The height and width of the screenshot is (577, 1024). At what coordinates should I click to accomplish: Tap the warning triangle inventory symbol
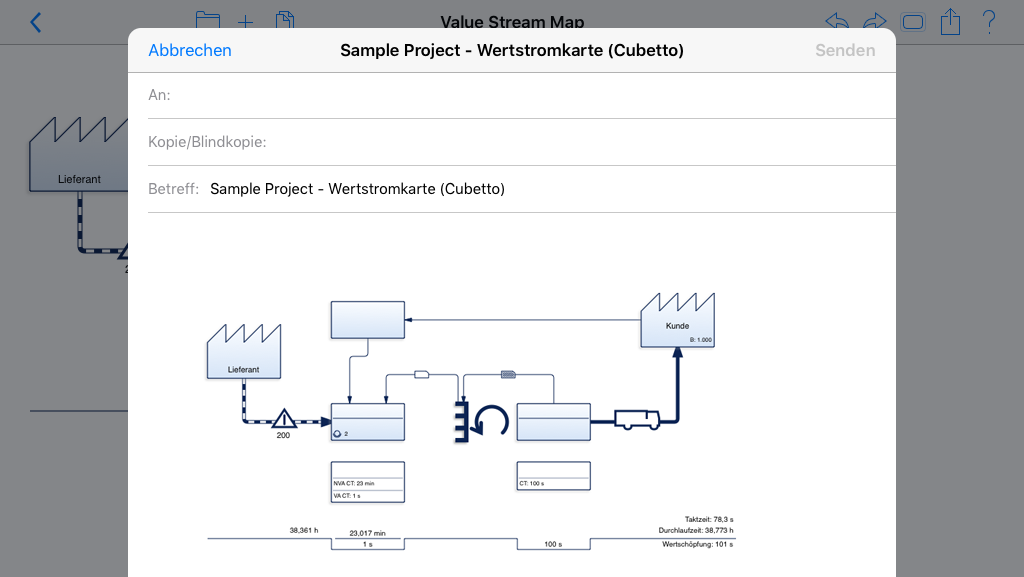tap(283, 418)
